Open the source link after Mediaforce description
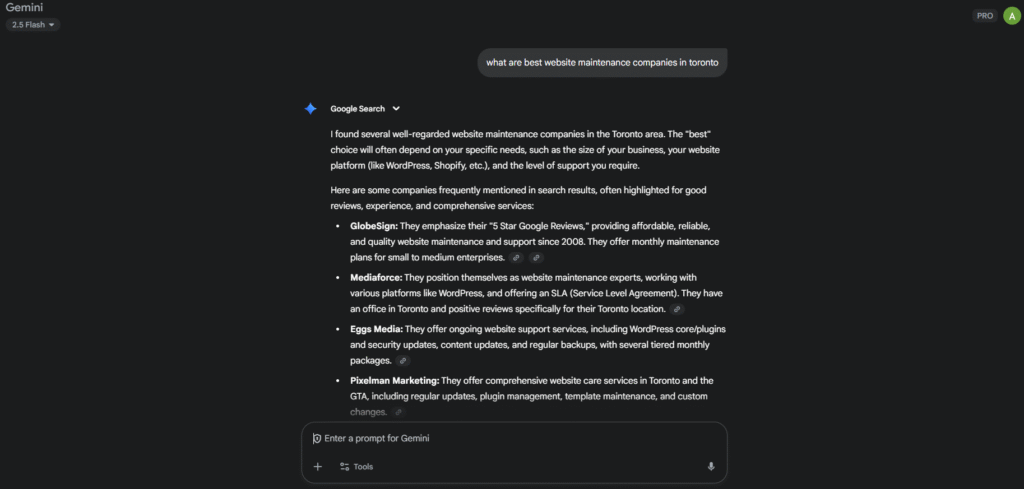 pos(678,309)
